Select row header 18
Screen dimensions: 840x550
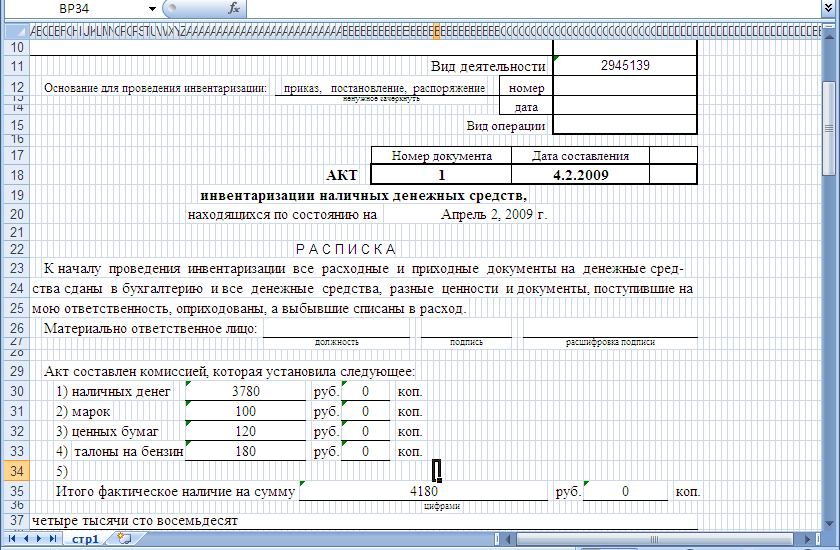tap(17, 175)
